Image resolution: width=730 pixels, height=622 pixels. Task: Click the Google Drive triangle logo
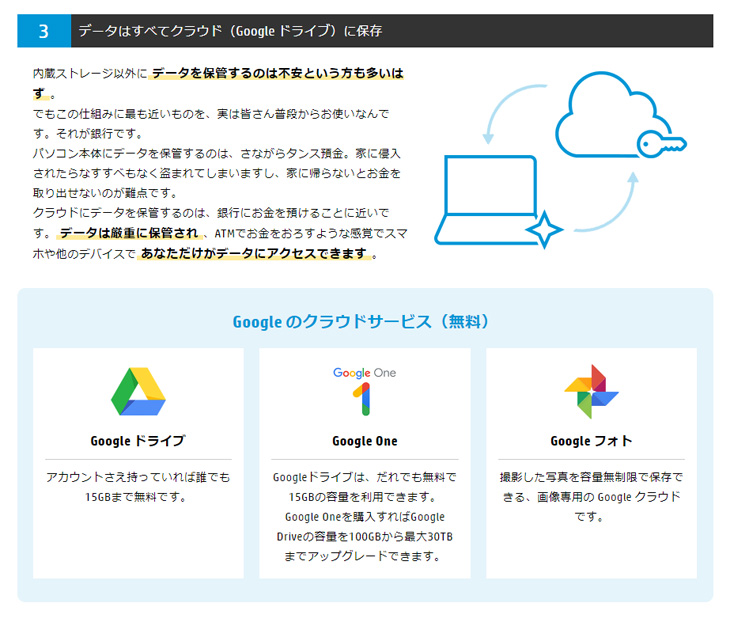coord(138,391)
